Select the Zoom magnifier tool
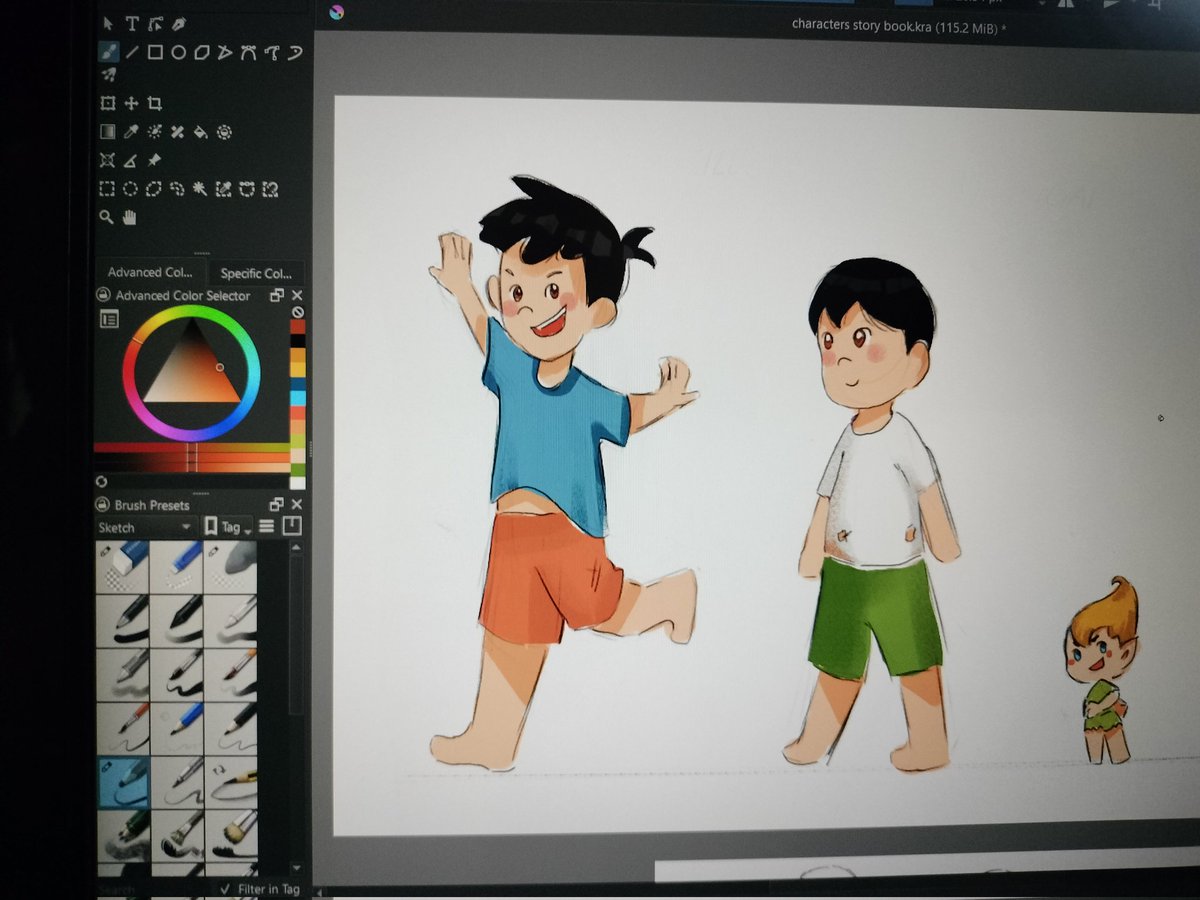This screenshot has height=900, width=1200. coord(107,217)
